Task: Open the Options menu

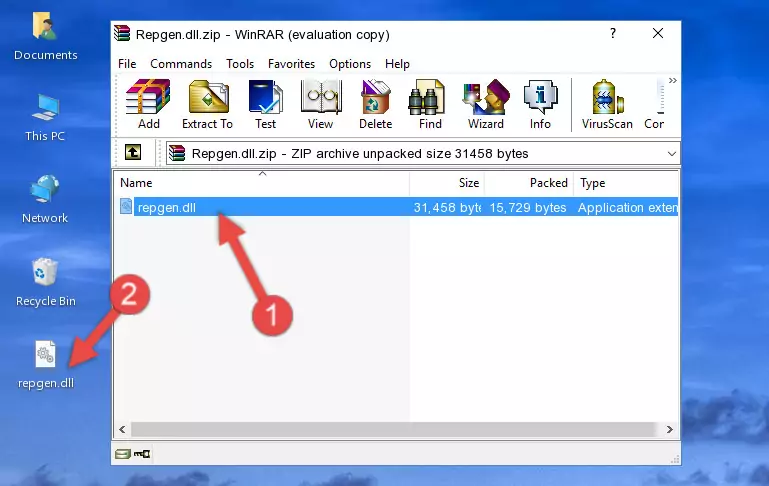Action: click(350, 64)
